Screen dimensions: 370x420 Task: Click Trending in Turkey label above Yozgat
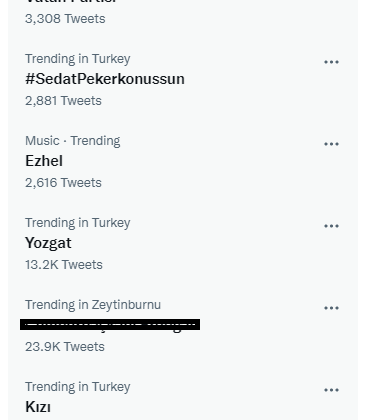(78, 223)
